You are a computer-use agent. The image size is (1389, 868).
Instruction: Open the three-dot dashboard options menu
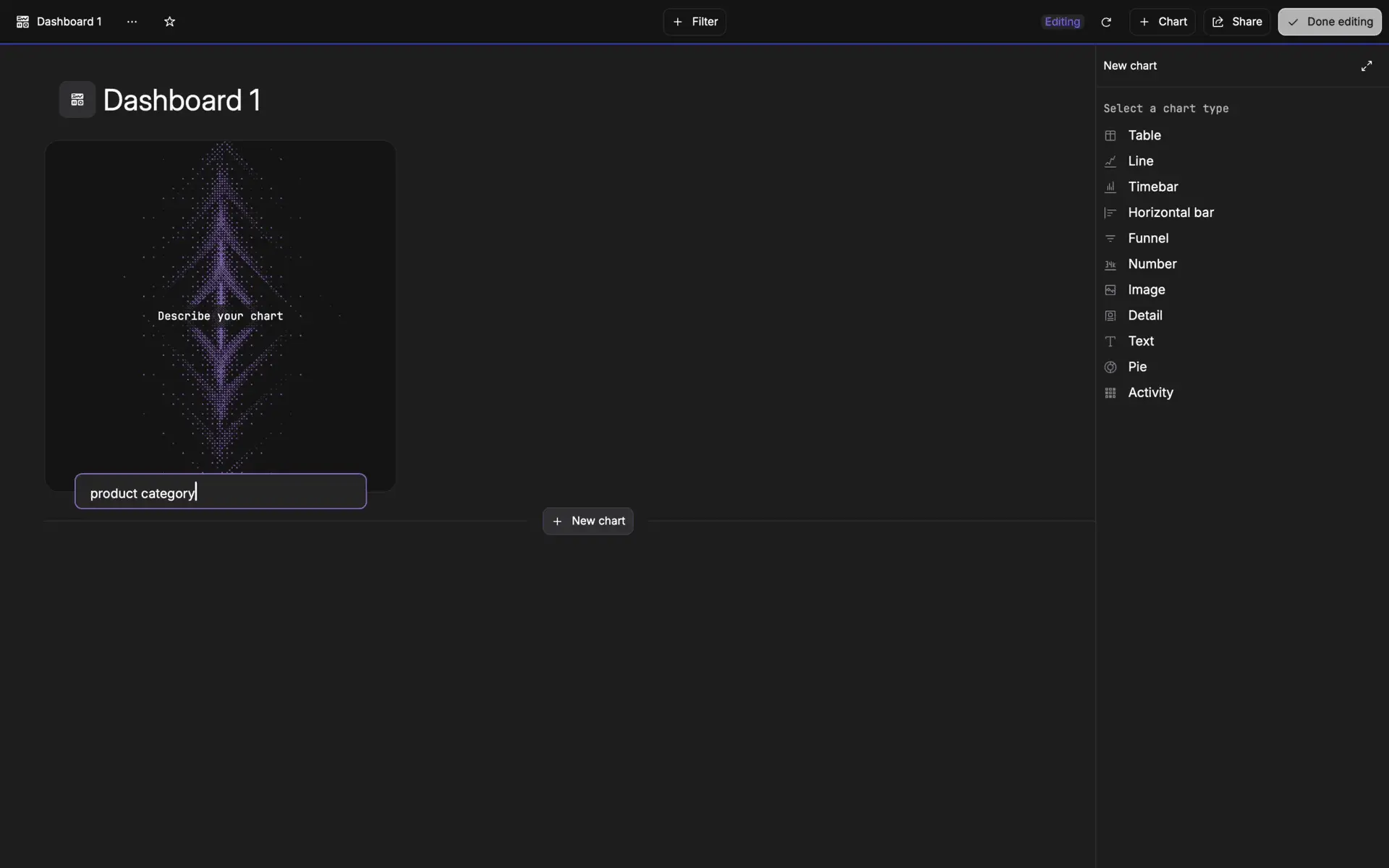click(132, 22)
